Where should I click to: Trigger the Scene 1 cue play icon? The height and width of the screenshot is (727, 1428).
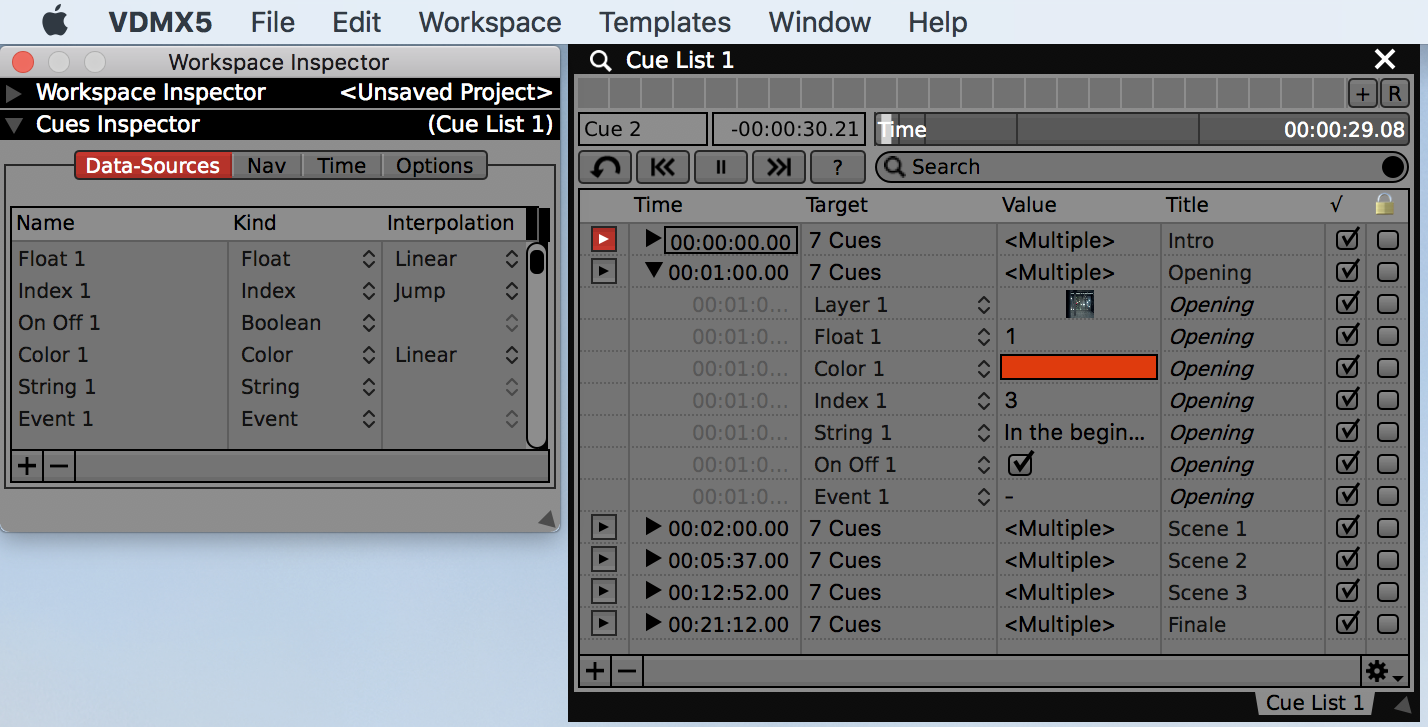603,528
